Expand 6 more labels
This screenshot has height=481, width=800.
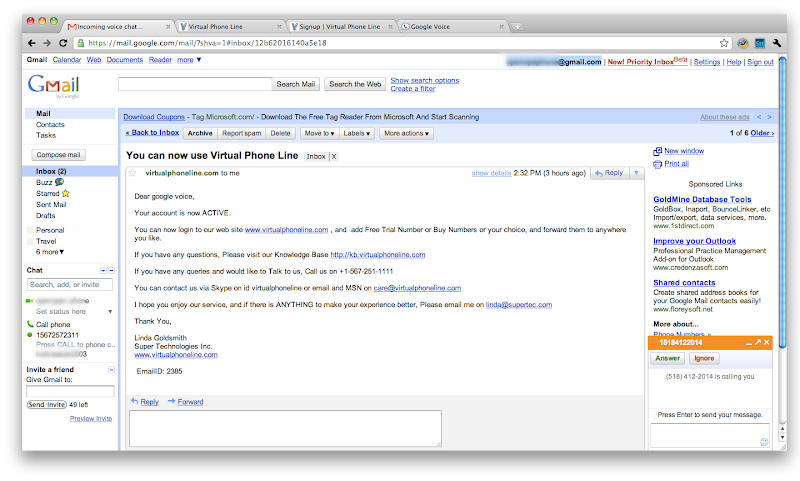[x=50, y=252]
